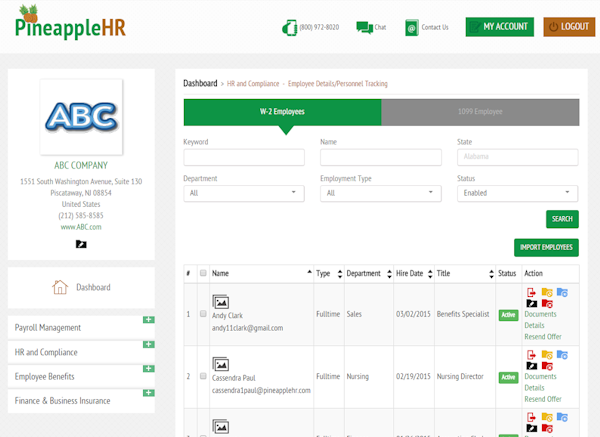The image size is (600, 437).
Task: Click the PineappleHR logo
Action: (70, 22)
